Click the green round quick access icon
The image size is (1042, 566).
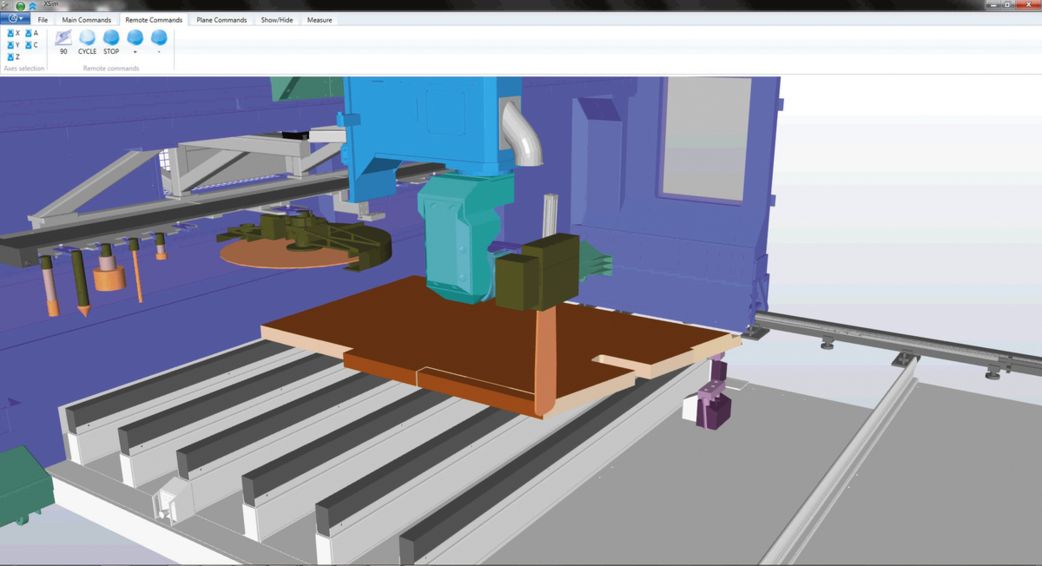pos(20,6)
